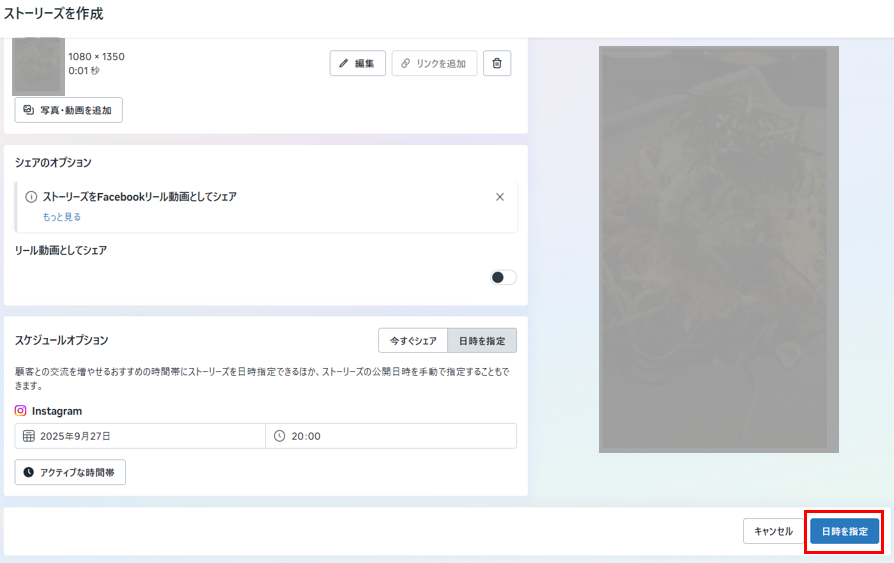Confirm with the blue 日時を指定 button

click(x=844, y=531)
